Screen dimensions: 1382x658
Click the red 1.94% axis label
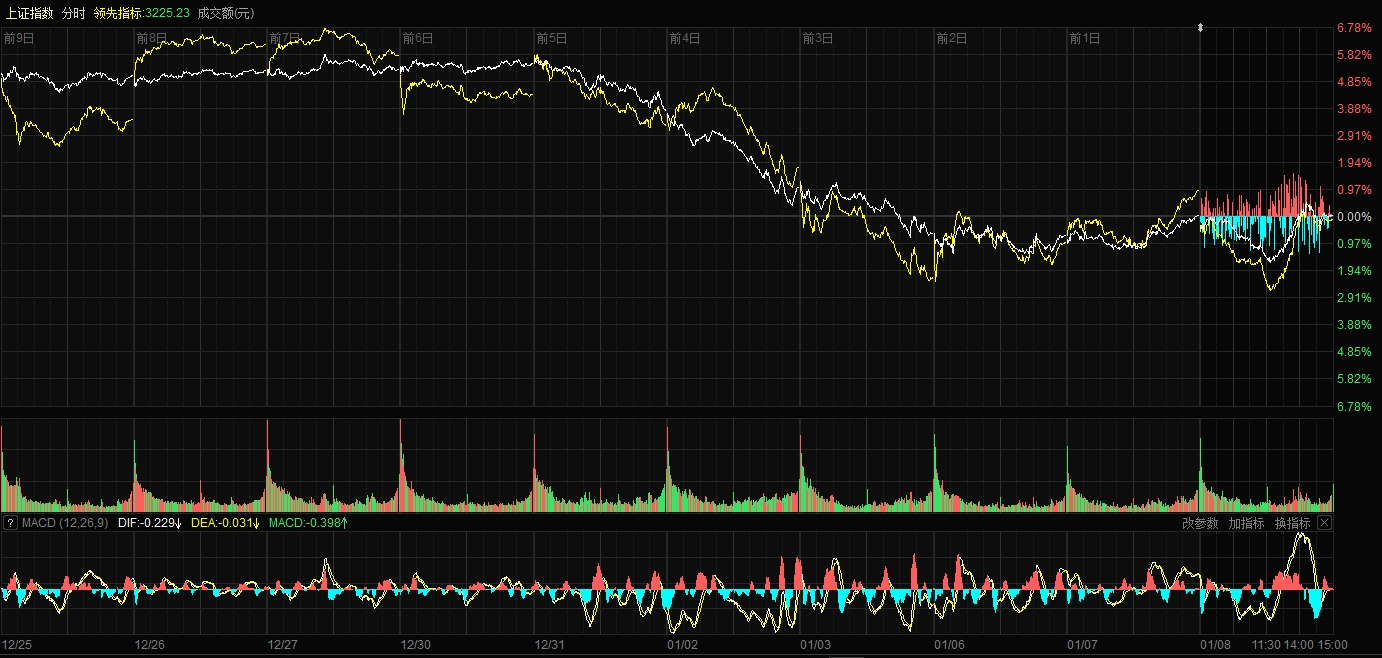tap(1354, 163)
